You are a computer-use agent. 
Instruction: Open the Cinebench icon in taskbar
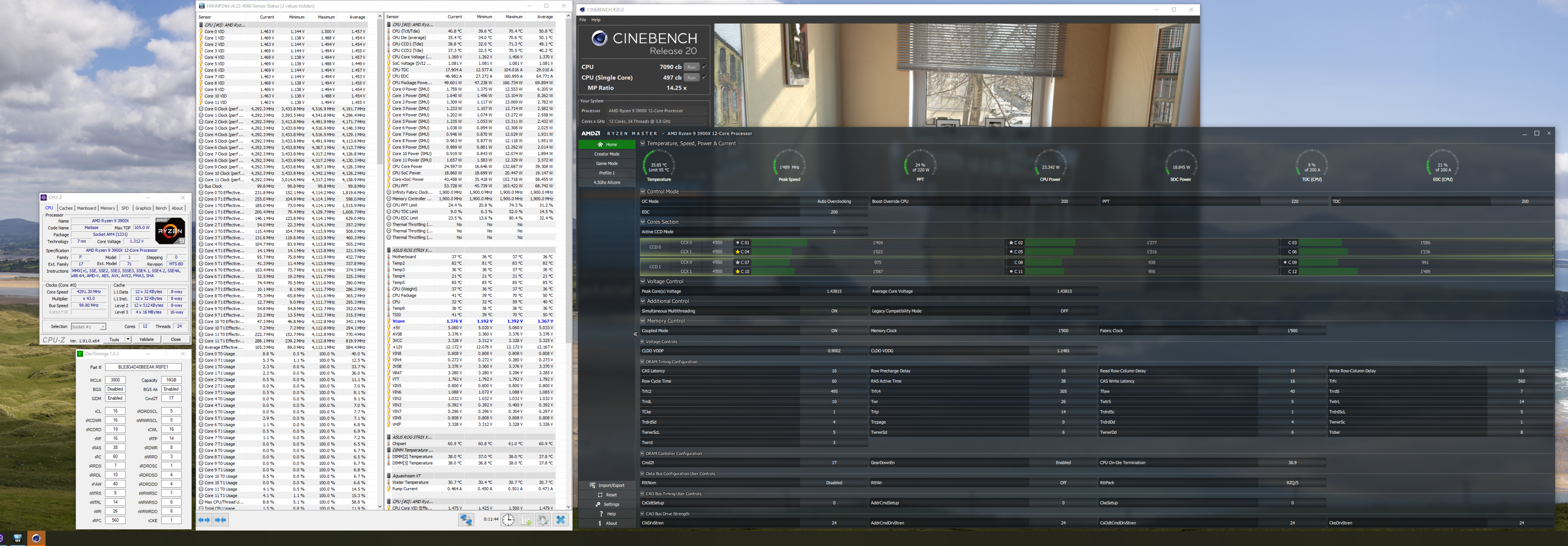[x=36, y=538]
